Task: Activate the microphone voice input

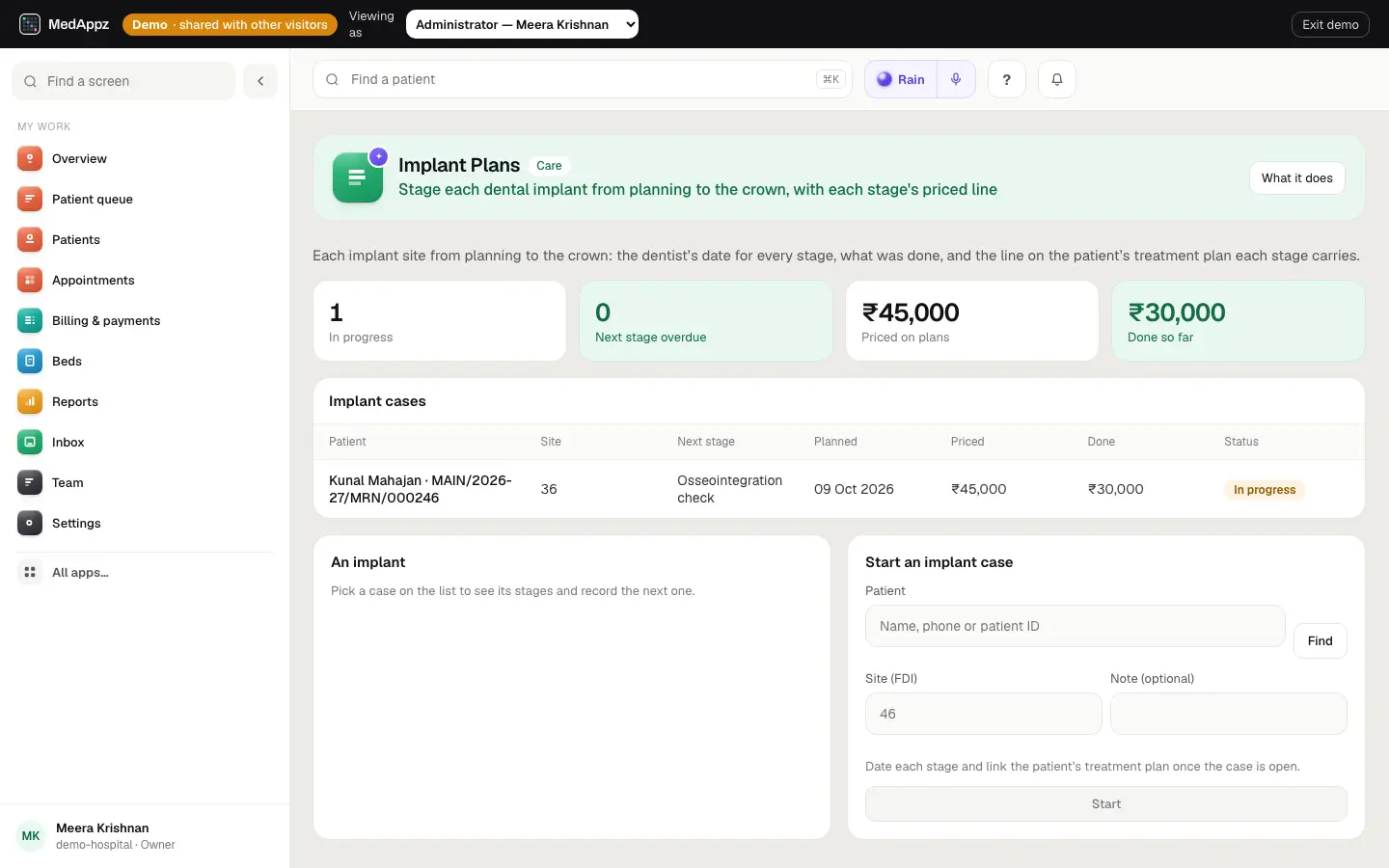Action: pyautogui.click(x=956, y=80)
